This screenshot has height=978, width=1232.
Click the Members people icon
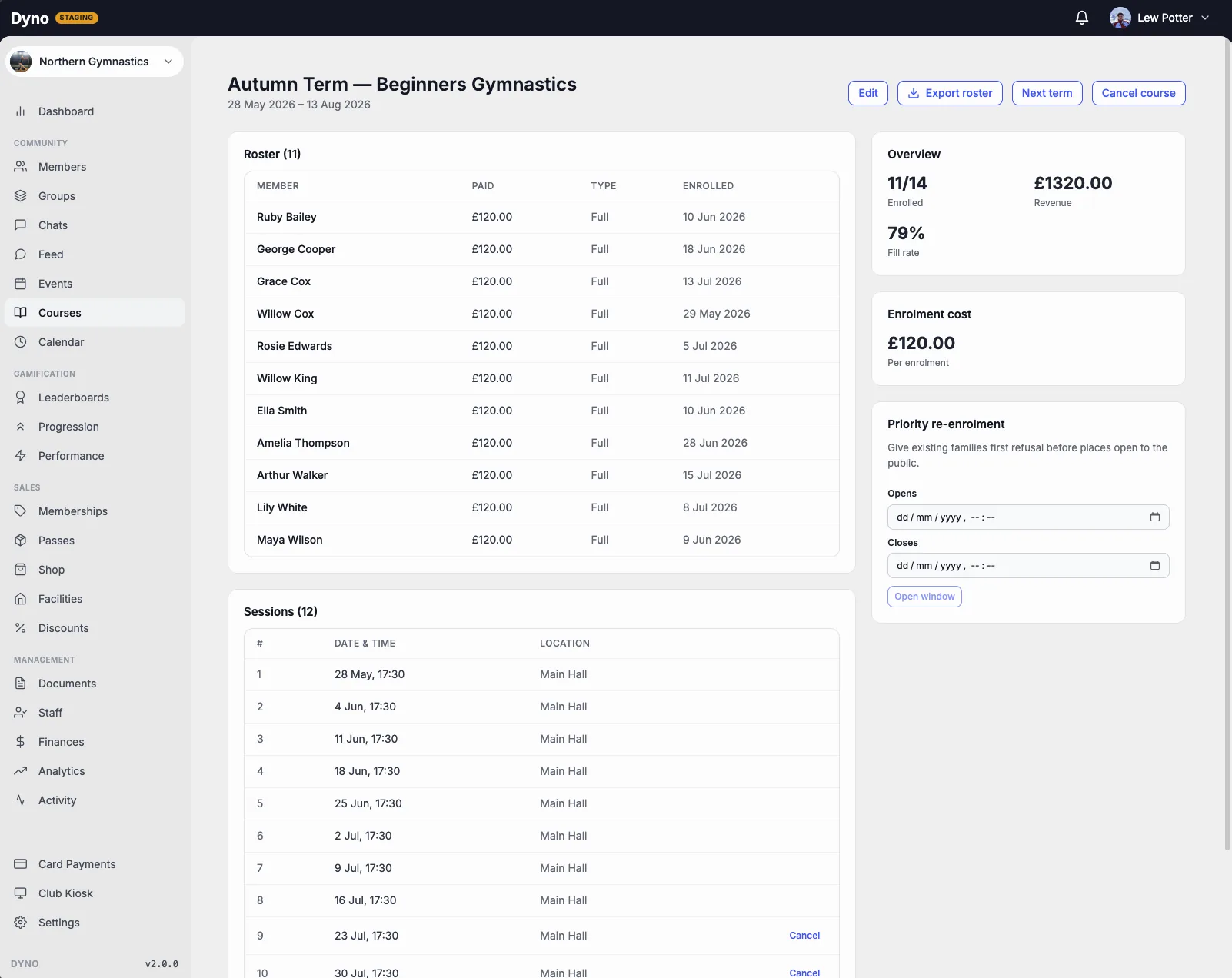21,167
